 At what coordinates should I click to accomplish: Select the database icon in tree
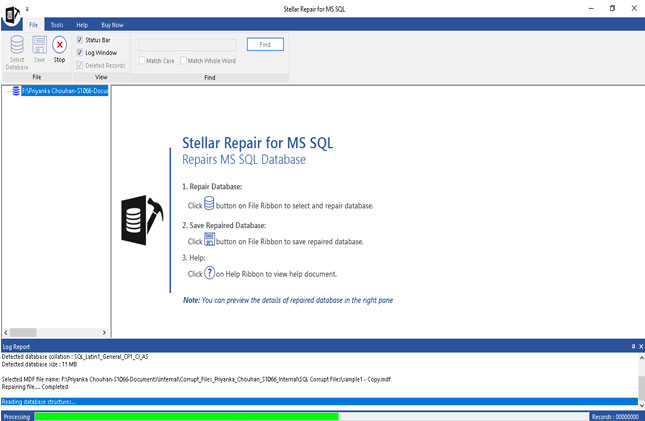click(x=16, y=91)
